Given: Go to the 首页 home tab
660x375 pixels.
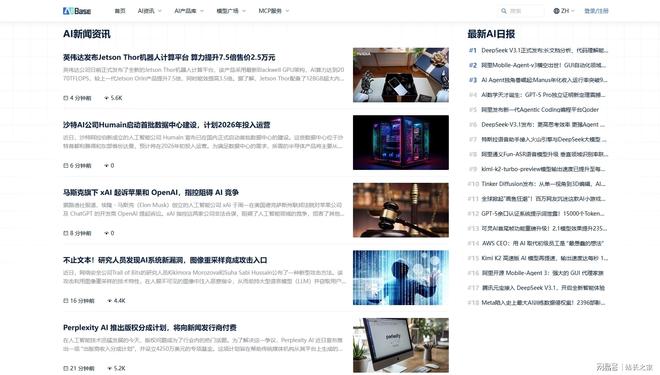Looking at the screenshot, I should point(120,11).
